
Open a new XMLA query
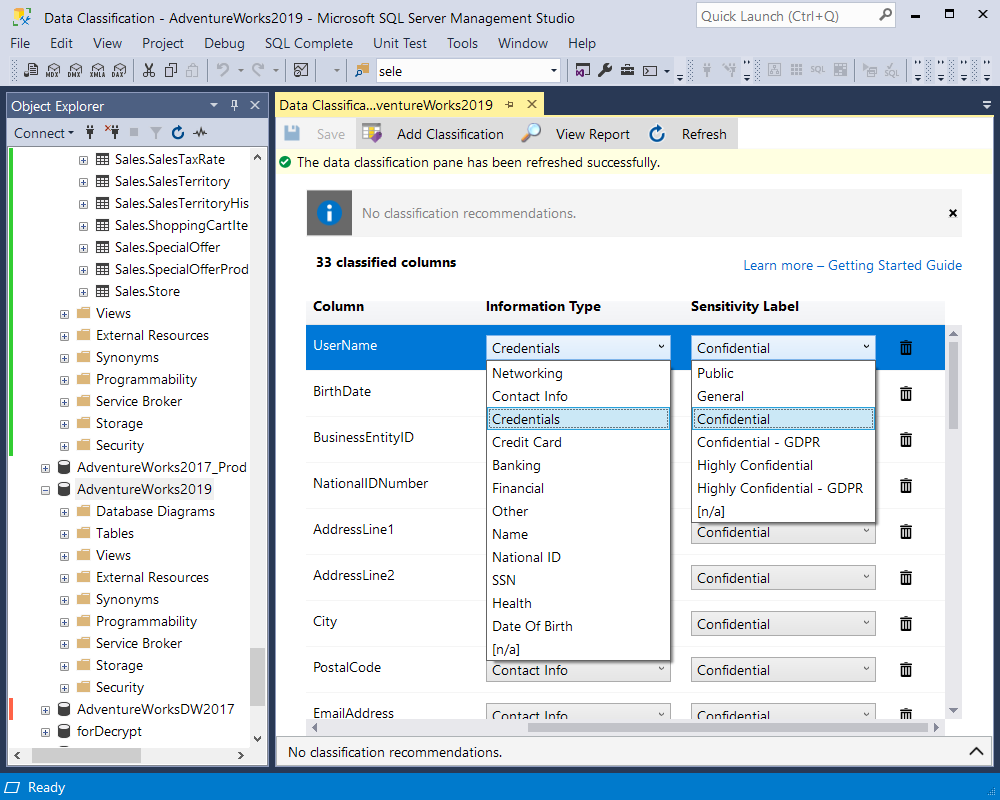(98, 70)
